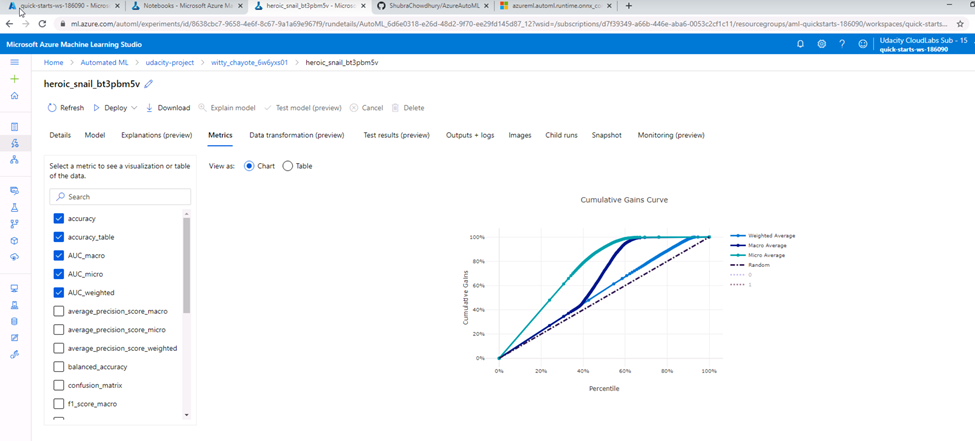Switch to Notebooks browser tab
The image size is (975, 441).
coord(185,6)
